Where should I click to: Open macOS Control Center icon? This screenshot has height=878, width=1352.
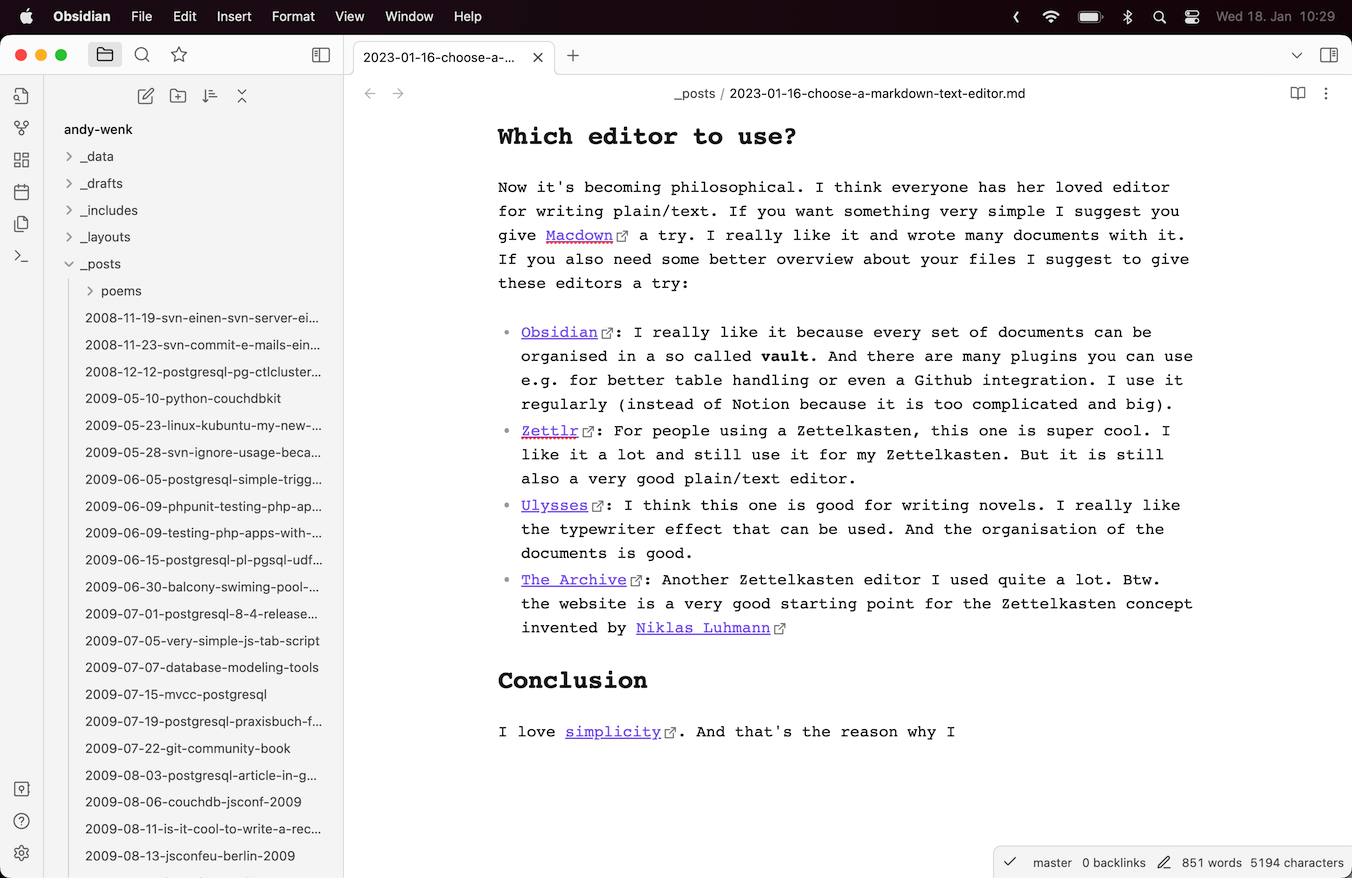(1192, 16)
